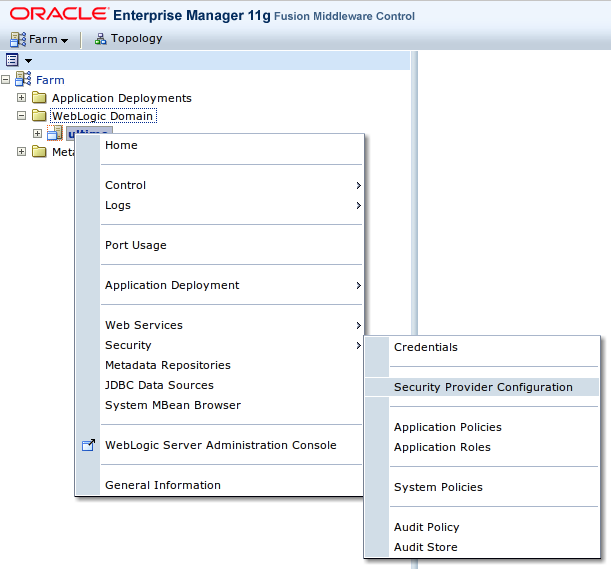Expand the Application Deployments node
The width and height of the screenshot is (611, 569).
click(x=22, y=98)
